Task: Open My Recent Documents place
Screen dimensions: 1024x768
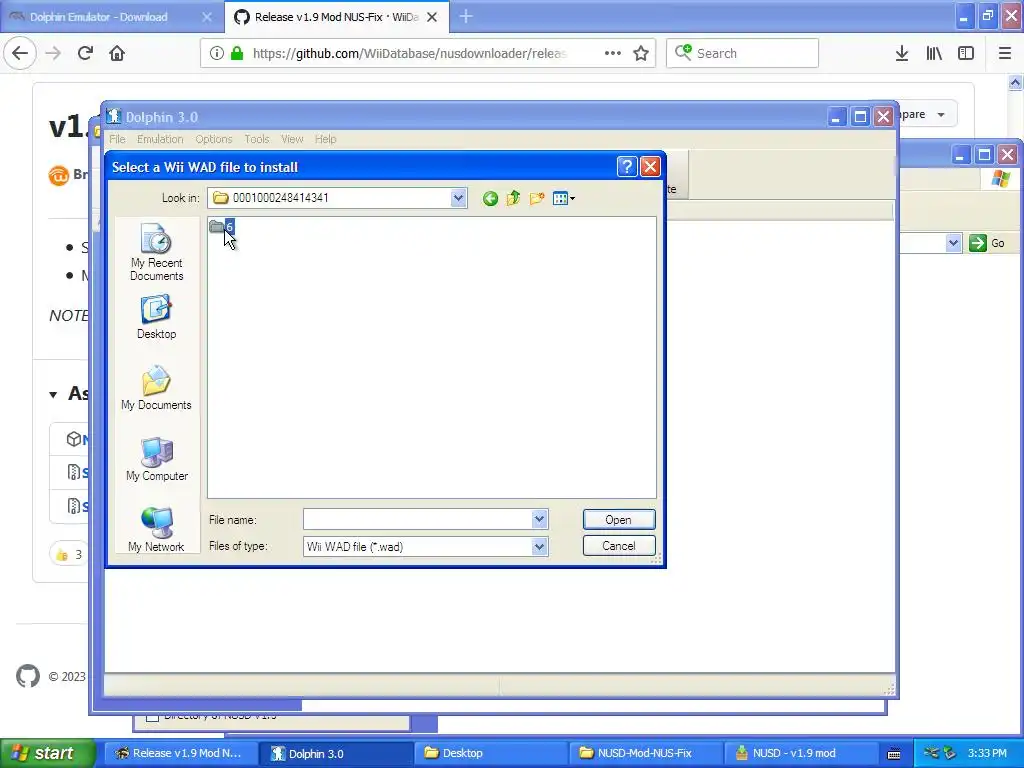Action: click(156, 252)
